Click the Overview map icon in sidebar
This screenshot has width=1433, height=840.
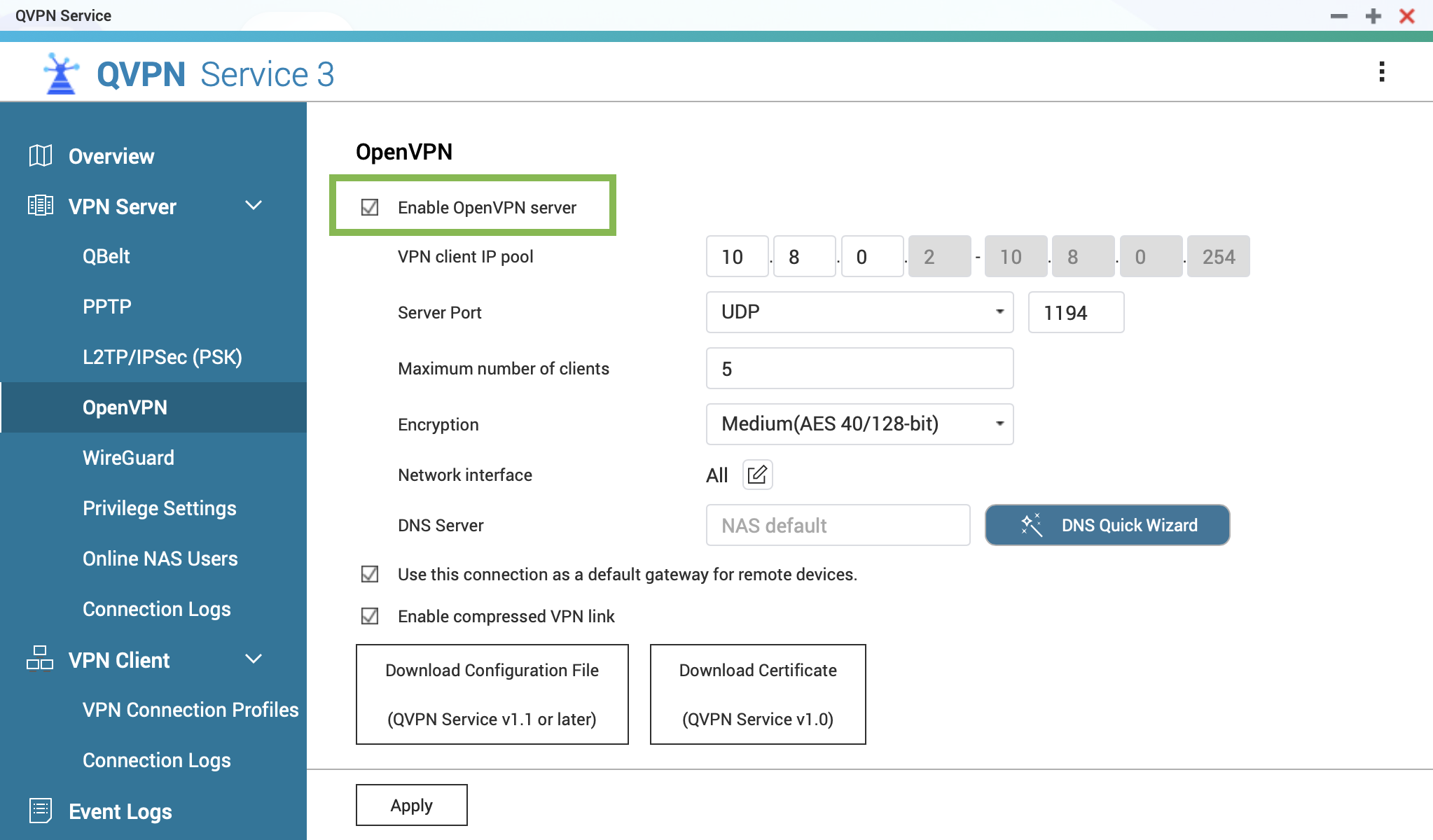(x=40, y=155)
